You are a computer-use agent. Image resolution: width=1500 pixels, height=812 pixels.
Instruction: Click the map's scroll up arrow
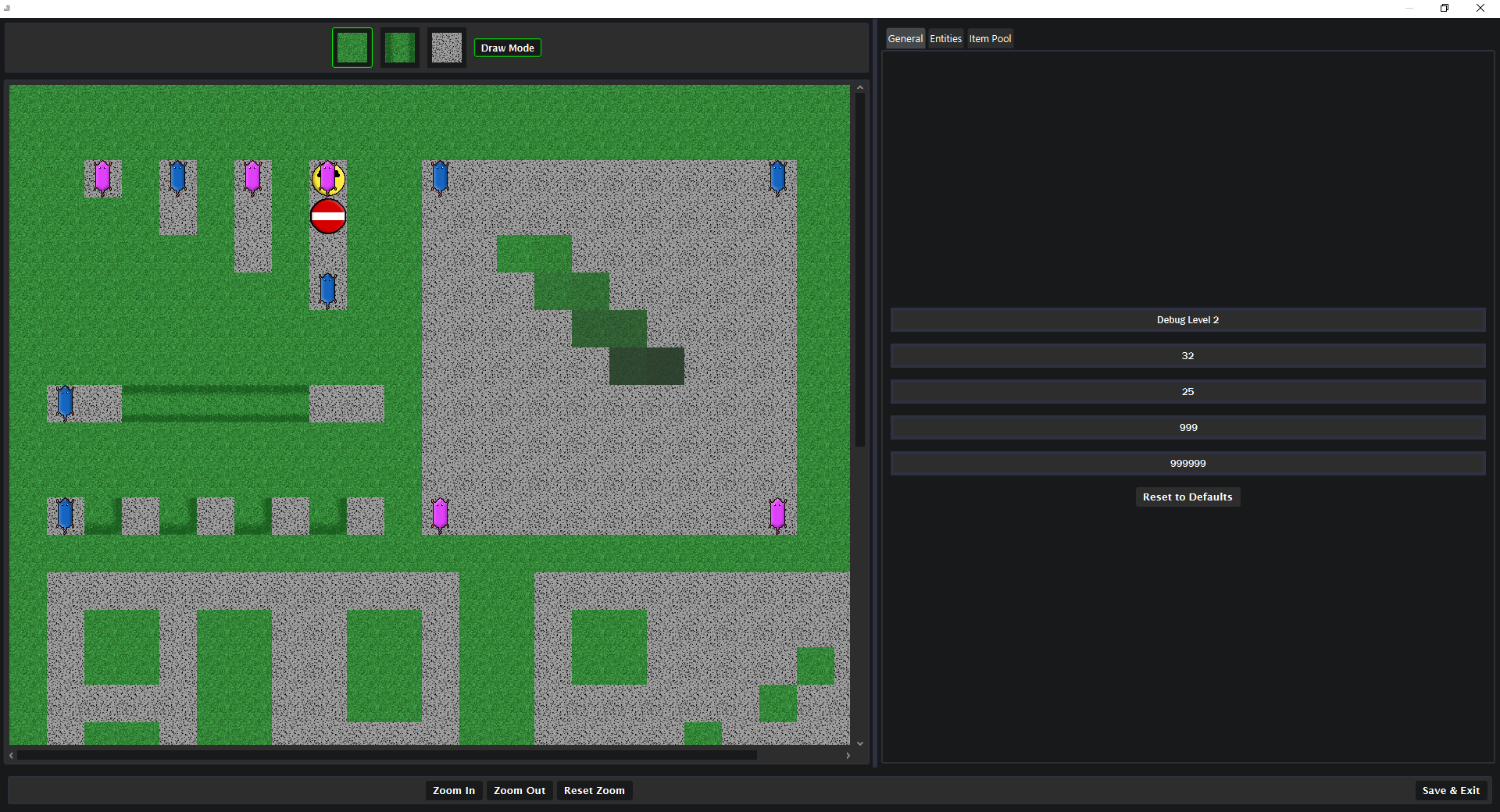tap(860, 87)
